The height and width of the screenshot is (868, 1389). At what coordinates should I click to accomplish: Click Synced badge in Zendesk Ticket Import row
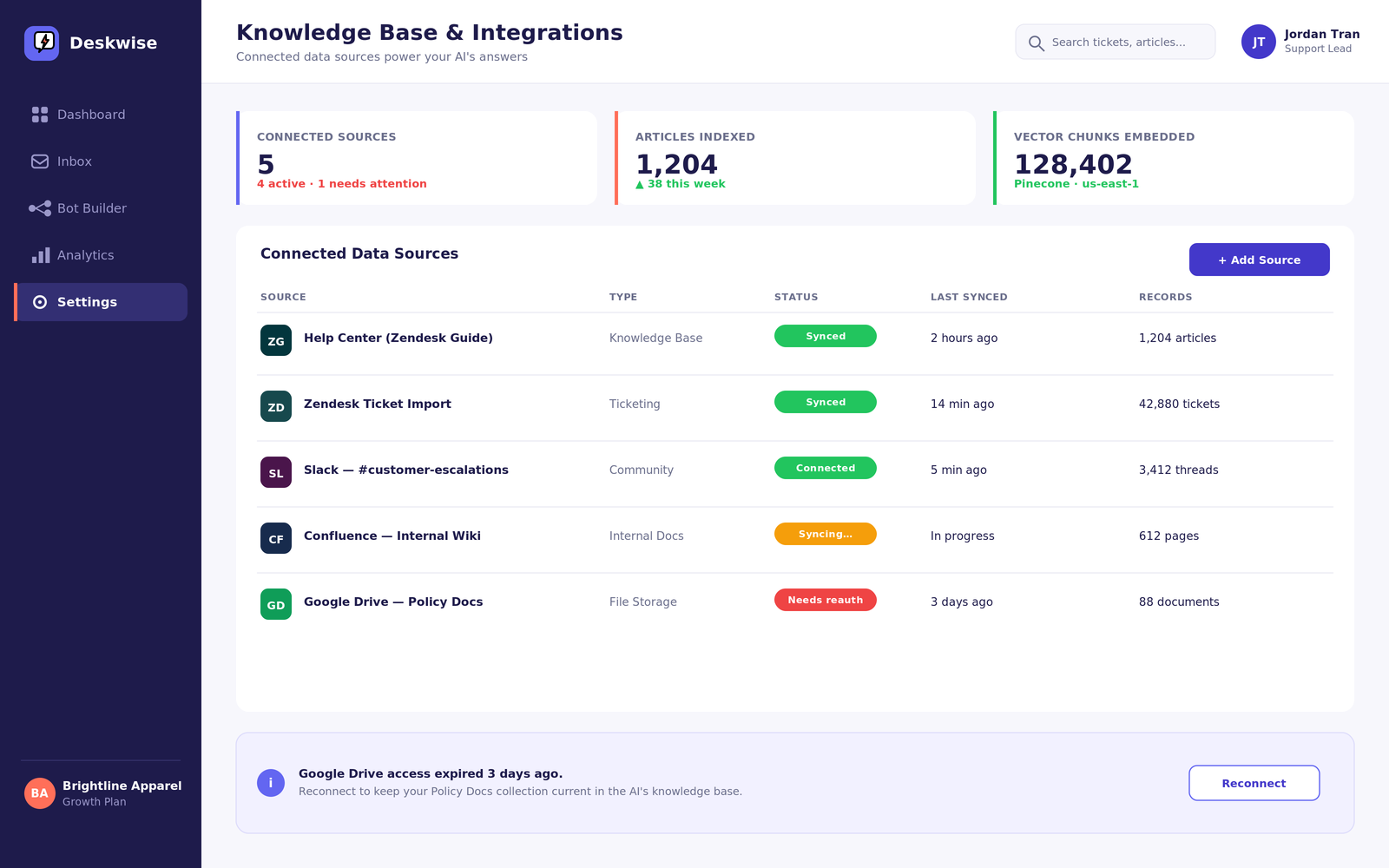826,402
